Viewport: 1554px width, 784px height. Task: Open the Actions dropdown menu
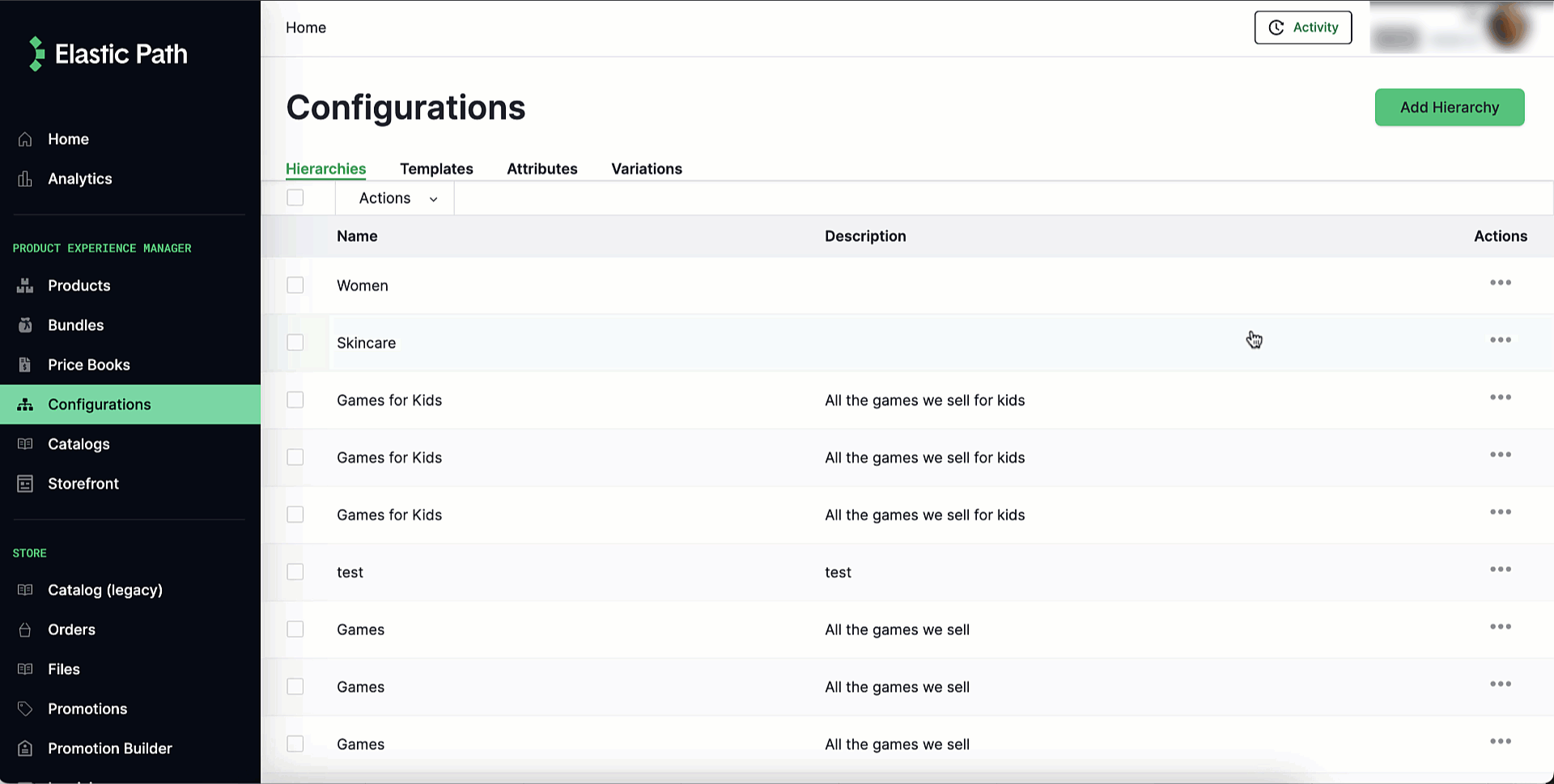[394, 197]
